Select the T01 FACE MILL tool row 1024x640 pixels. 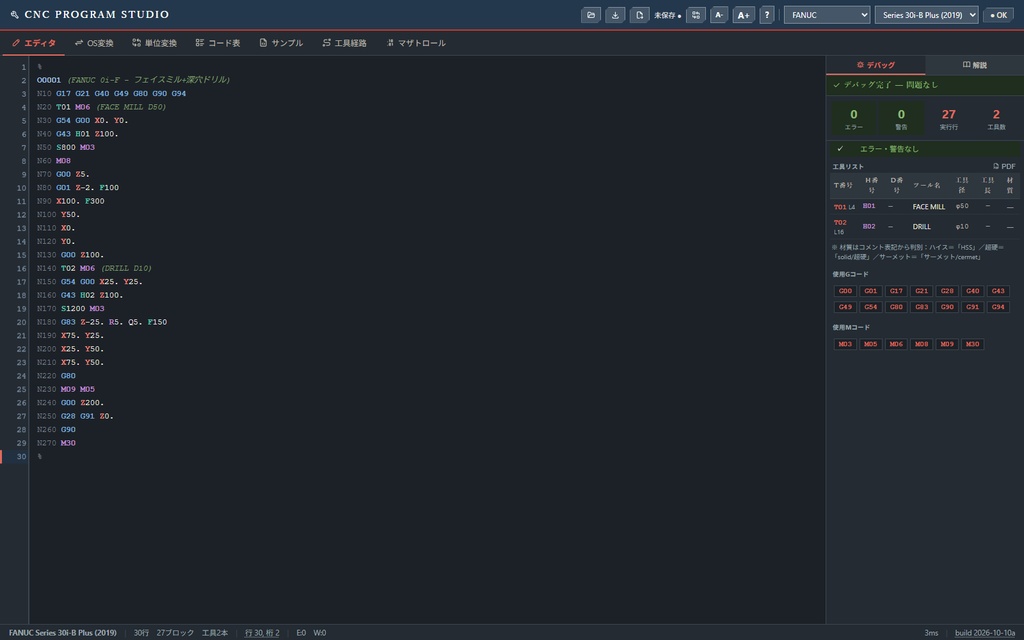point(924,206)
